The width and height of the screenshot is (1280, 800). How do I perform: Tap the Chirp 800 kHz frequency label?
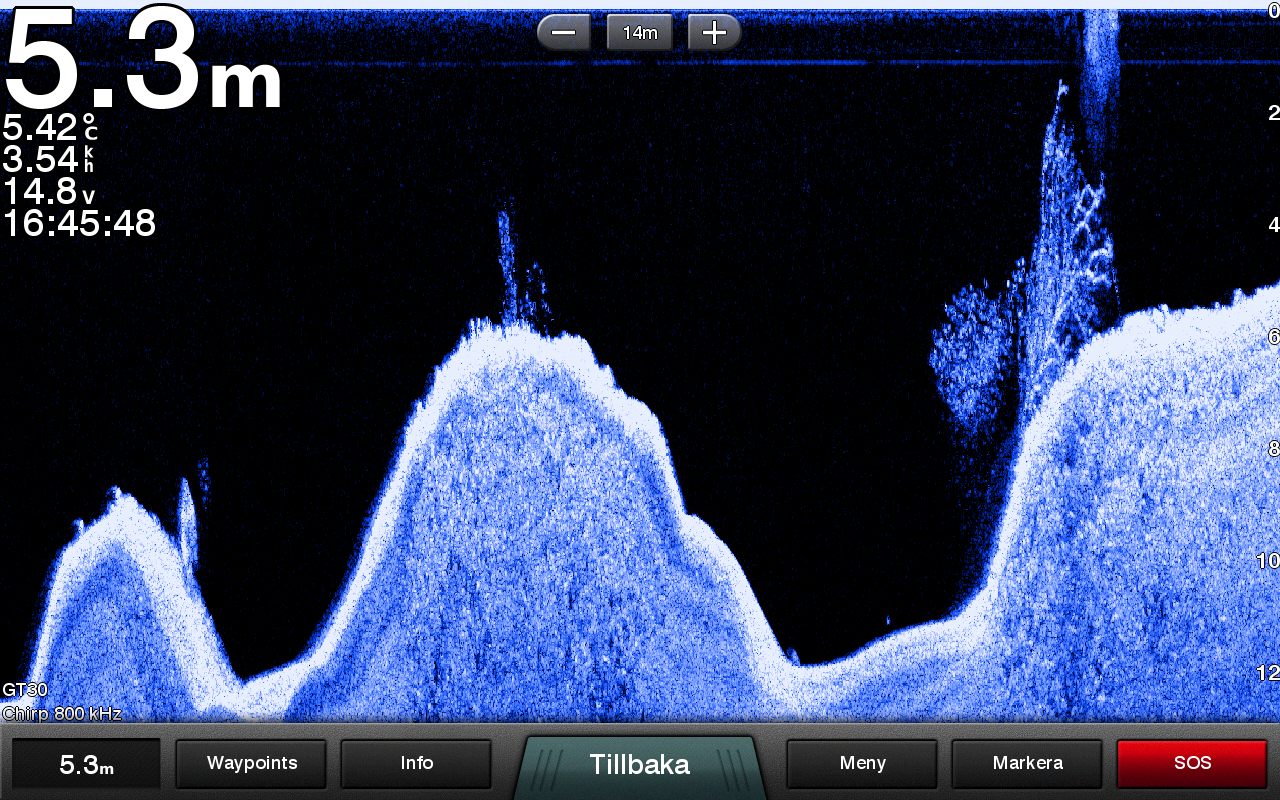(x=62, y=713)
